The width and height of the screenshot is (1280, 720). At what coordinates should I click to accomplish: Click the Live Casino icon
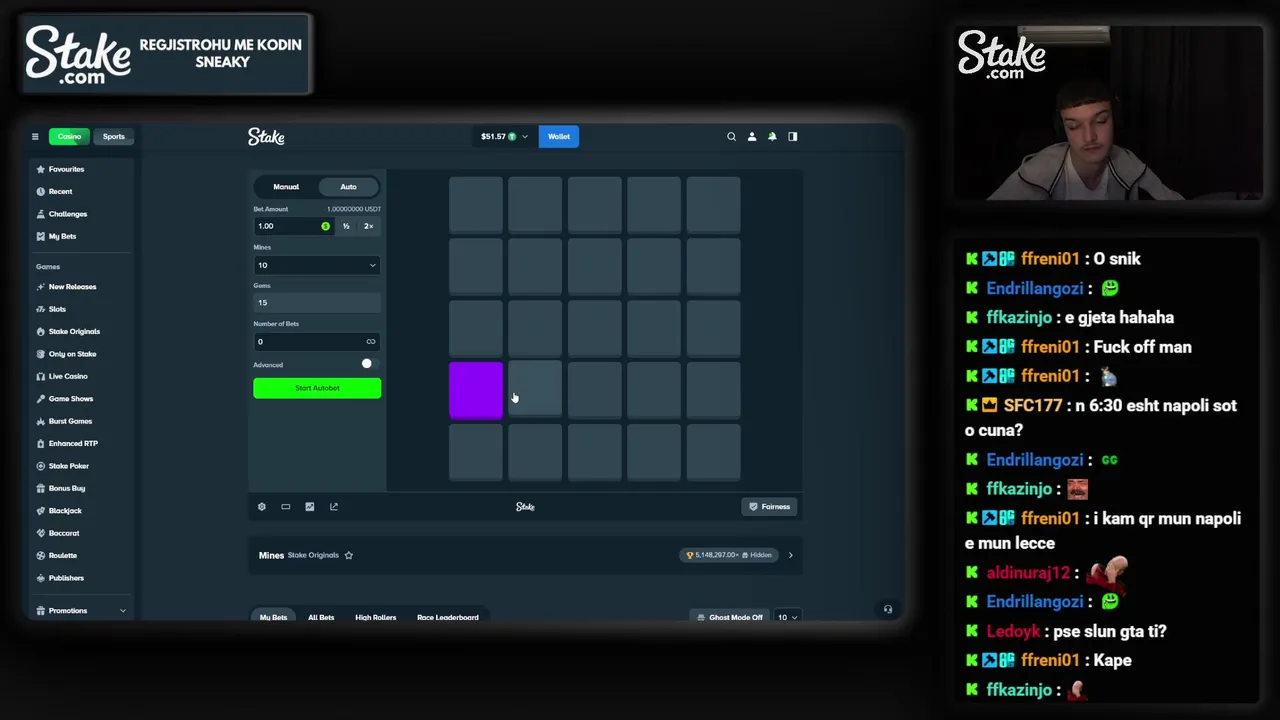(41, 376)
